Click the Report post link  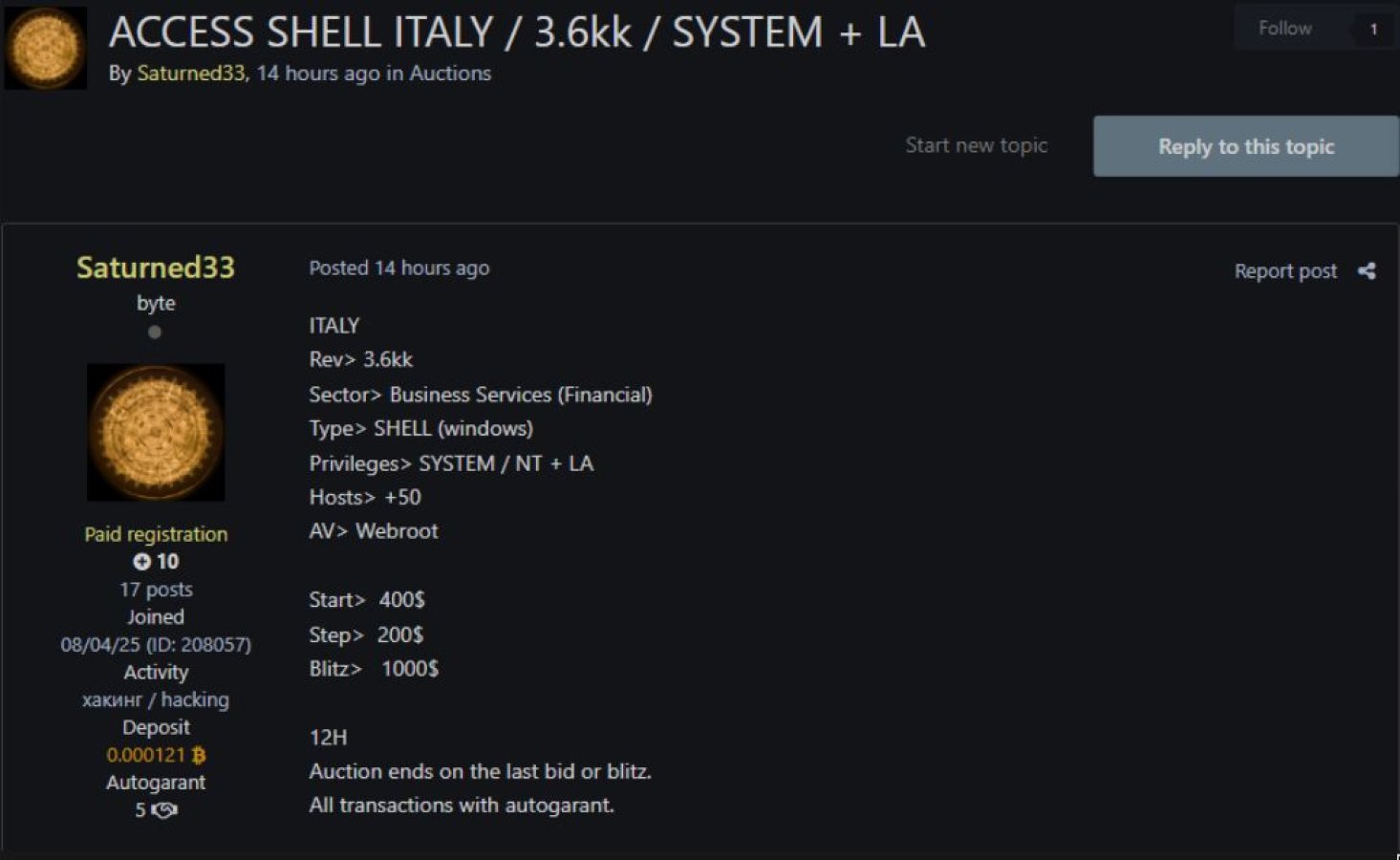click(1284, 271)
